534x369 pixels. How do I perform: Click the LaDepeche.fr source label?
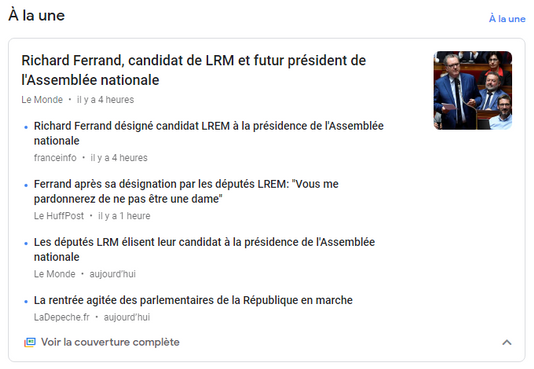point(61,317)
